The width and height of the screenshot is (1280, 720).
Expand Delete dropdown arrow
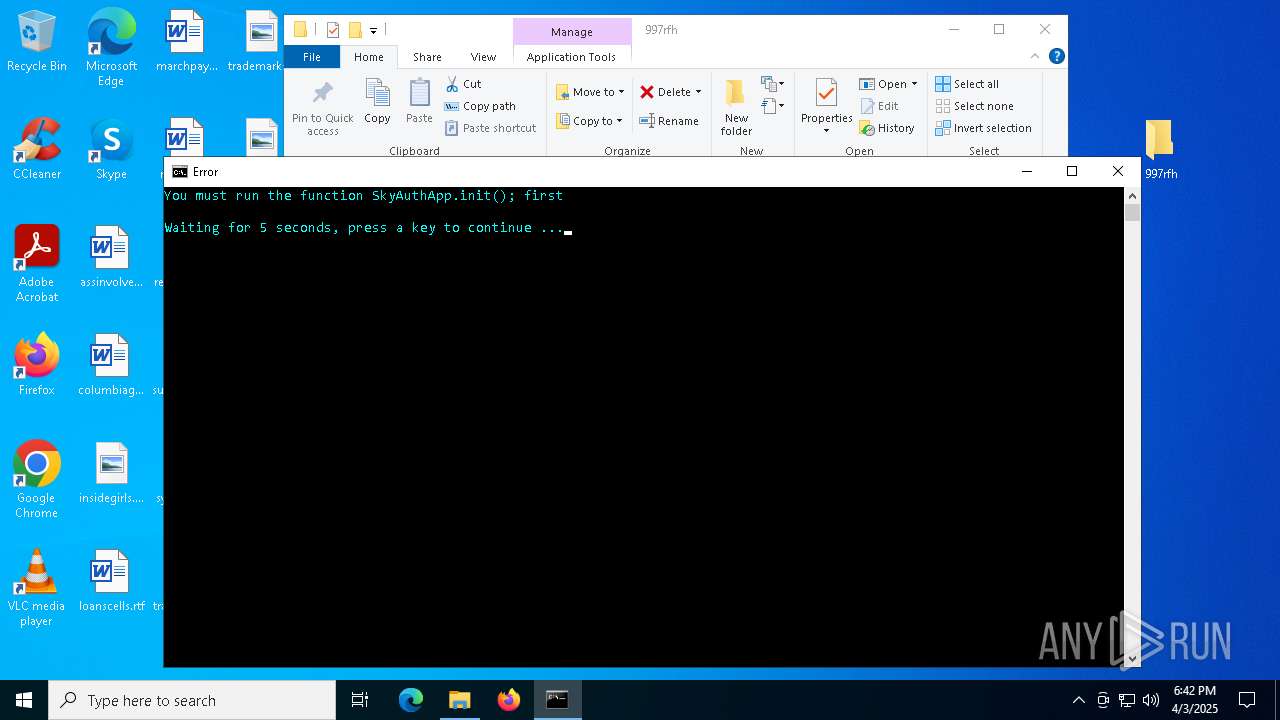(698, 92)
